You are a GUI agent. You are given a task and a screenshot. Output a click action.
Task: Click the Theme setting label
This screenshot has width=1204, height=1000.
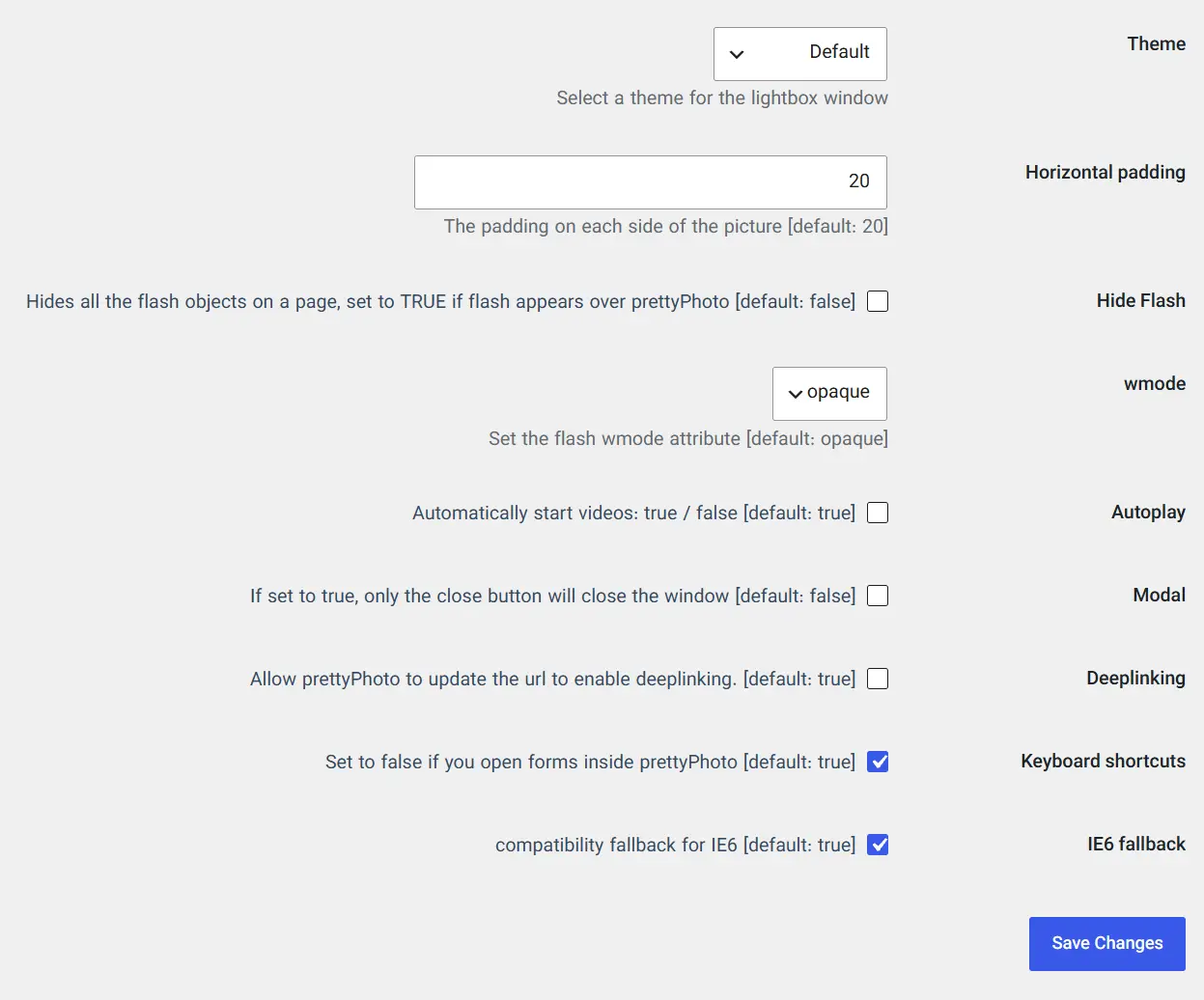click(1157, 44)
